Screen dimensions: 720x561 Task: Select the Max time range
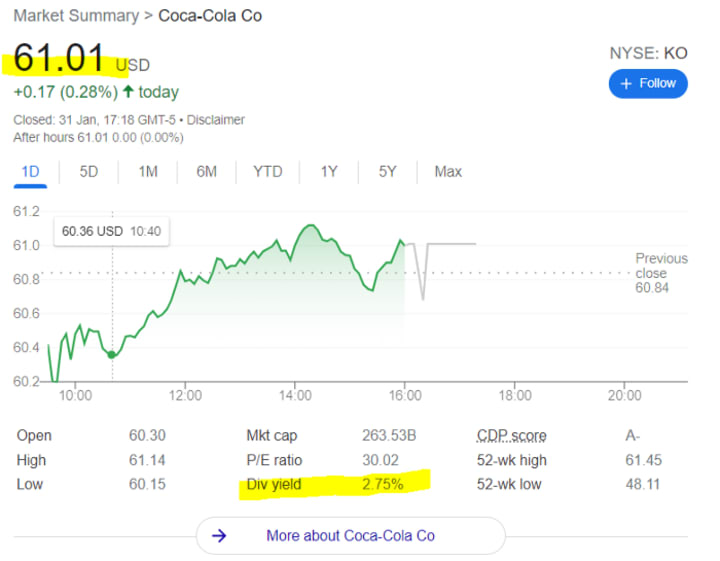click(x=448, y=172)
